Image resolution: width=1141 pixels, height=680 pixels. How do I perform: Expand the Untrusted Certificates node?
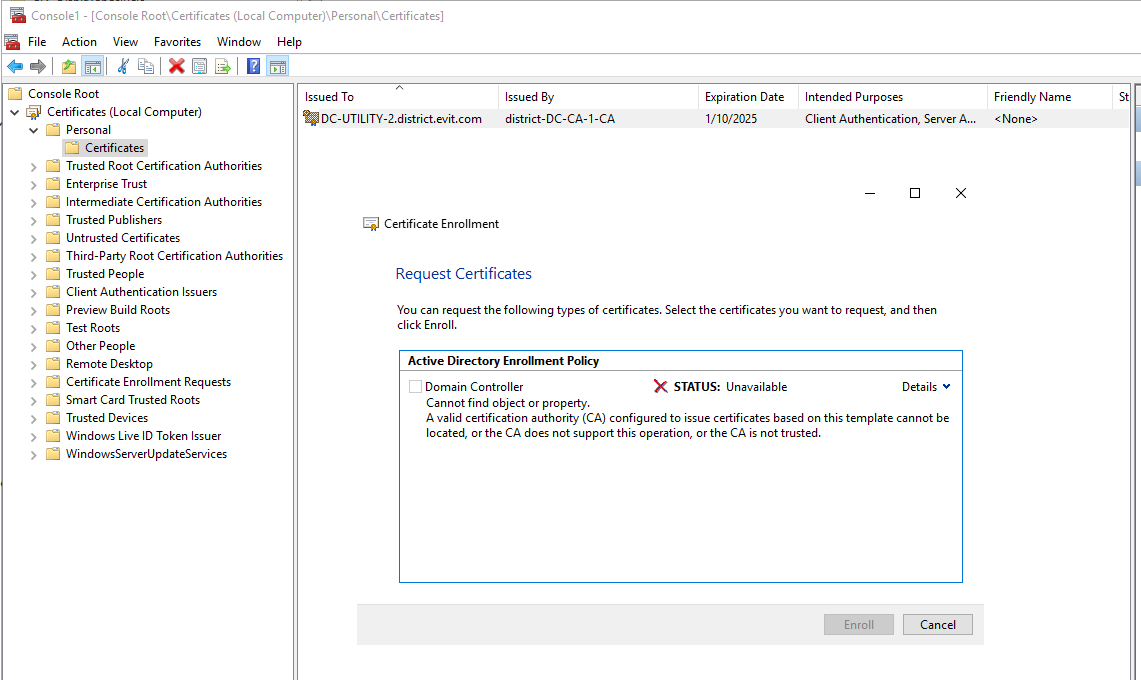click(33, 239)
